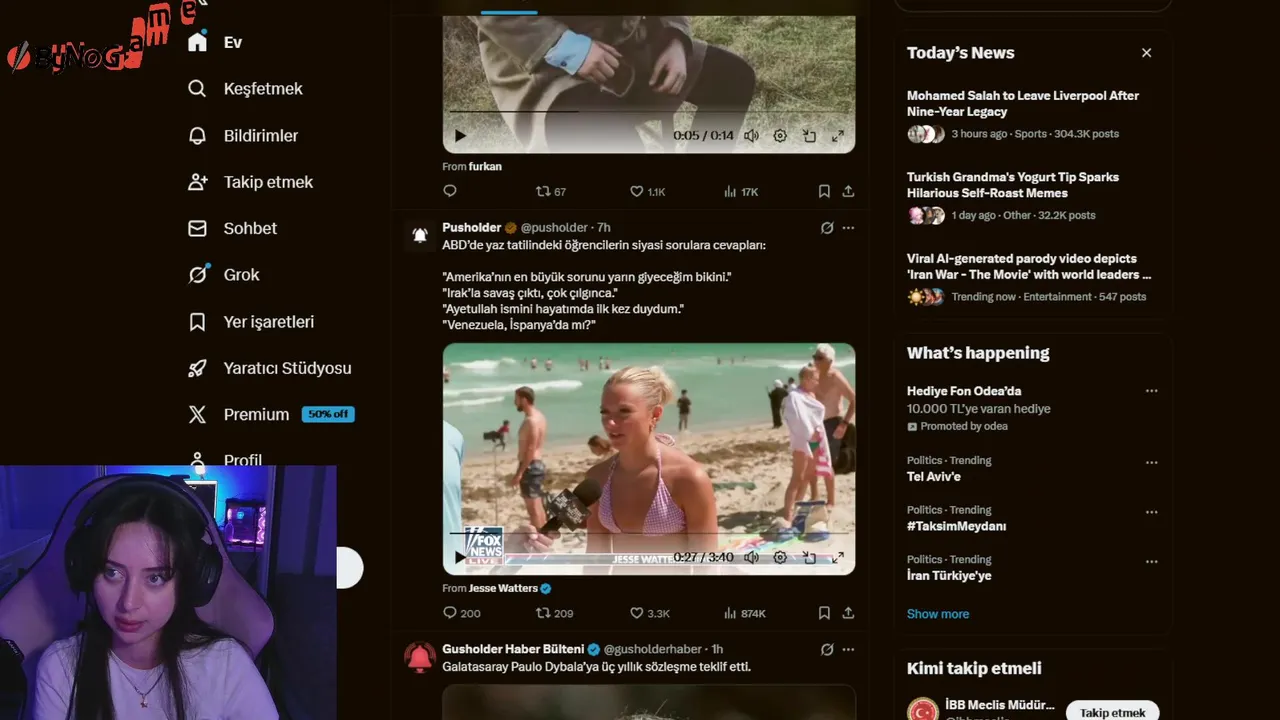This screenshot has height=720, width=1280.
Task: Mute the furkan video volume
Action: pos(751,136)
